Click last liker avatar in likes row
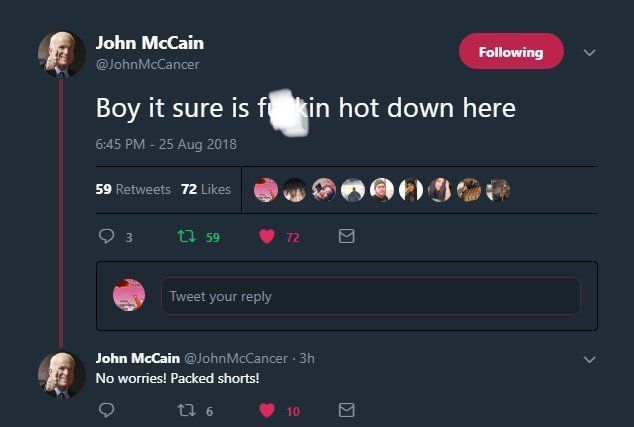The image size is (634, 427). 498,190
